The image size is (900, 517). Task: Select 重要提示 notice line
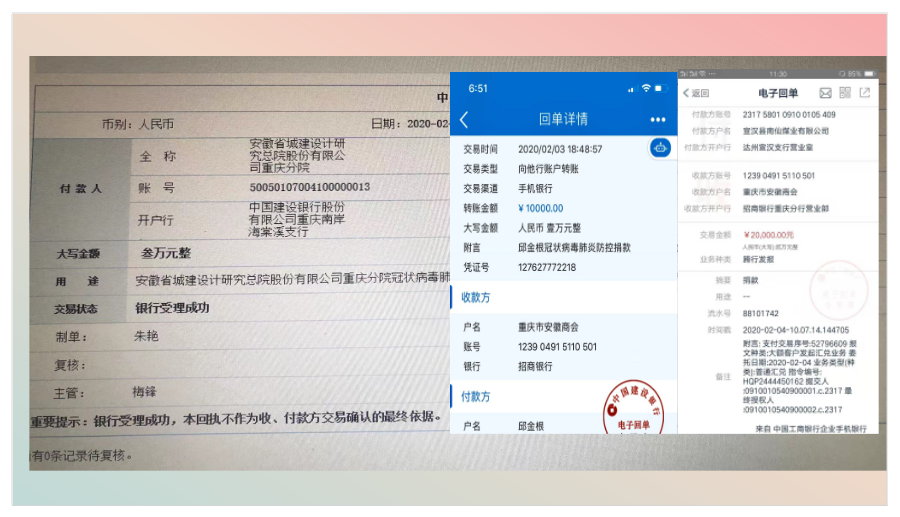pyautogui.click(x=236, y=419)
